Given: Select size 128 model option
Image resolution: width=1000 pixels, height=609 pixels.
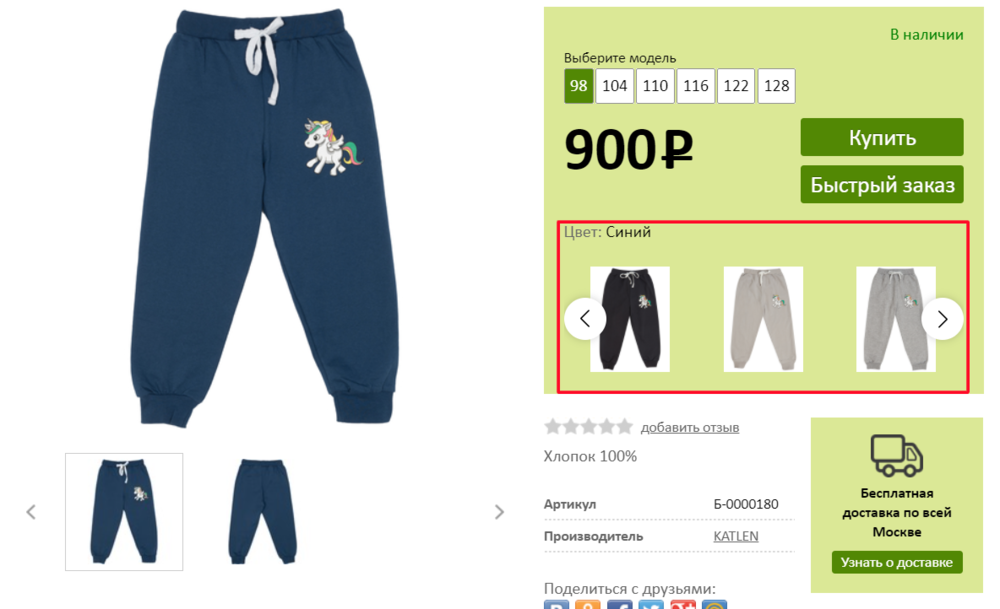Looking at the screenshot, I should (776, 86).
